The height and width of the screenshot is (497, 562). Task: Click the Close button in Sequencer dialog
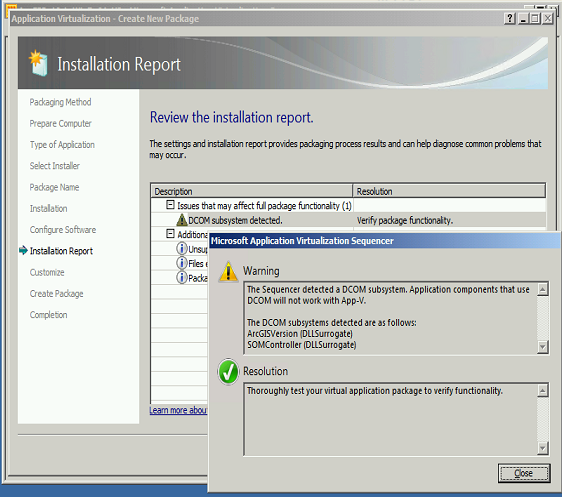[x=524, y=473]
